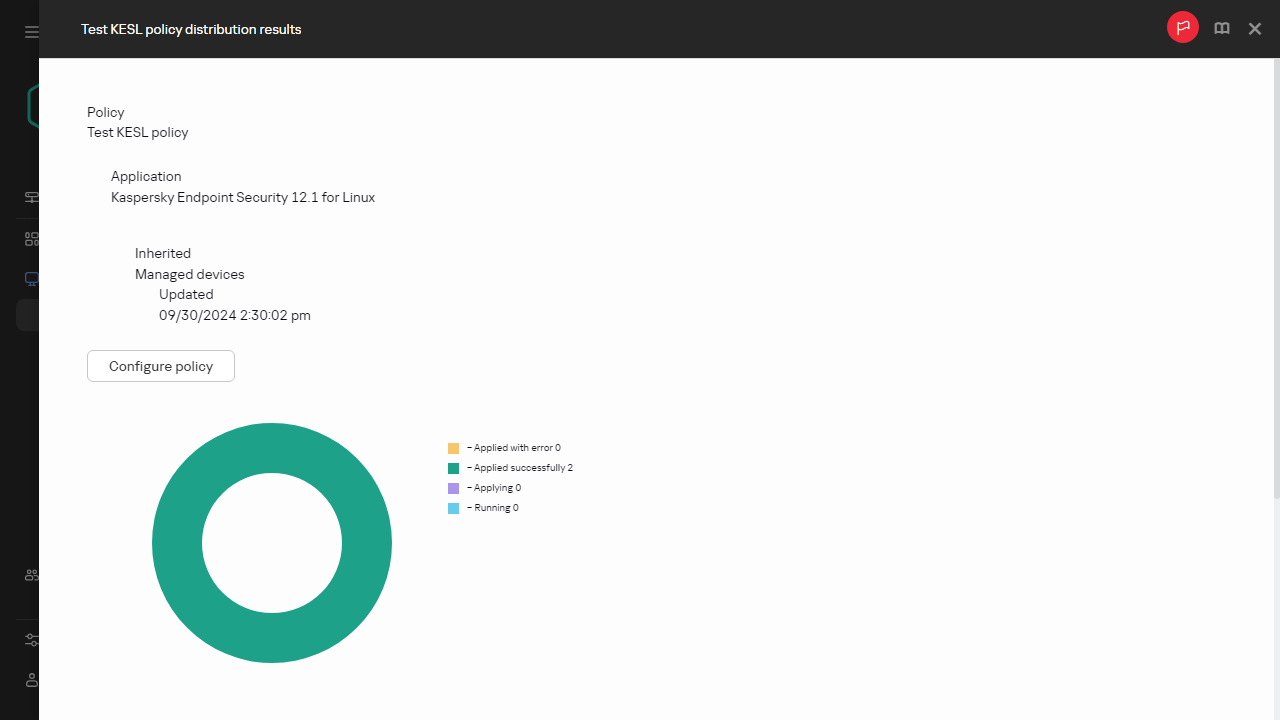Click 'Kaspersky Endpoint Security 12.1 for Linux' text

(x=243, y=197)
